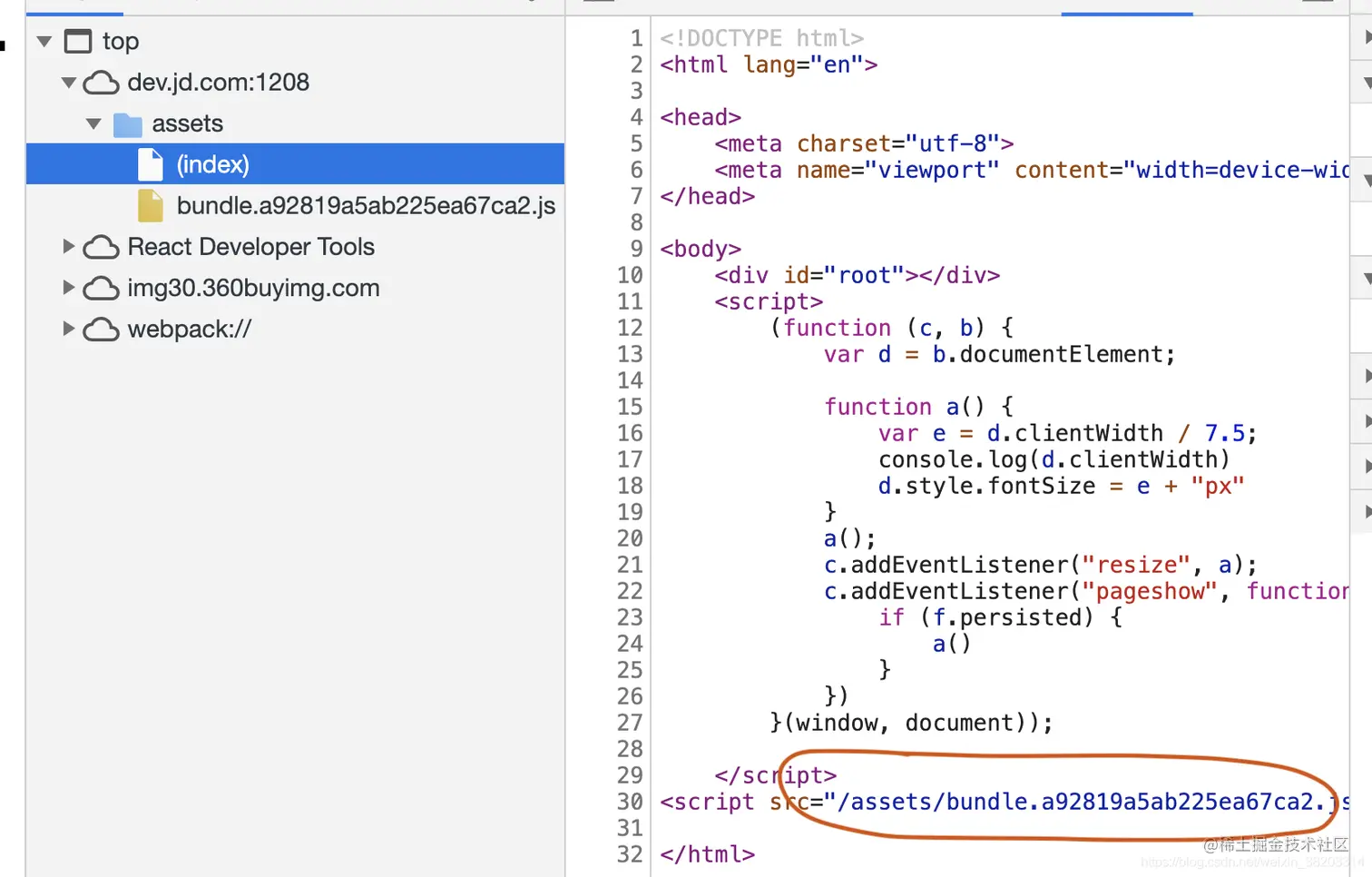
Task: Click the cloud icon beside dev.jd.com:1208
Action: click(x=101, y=83)
